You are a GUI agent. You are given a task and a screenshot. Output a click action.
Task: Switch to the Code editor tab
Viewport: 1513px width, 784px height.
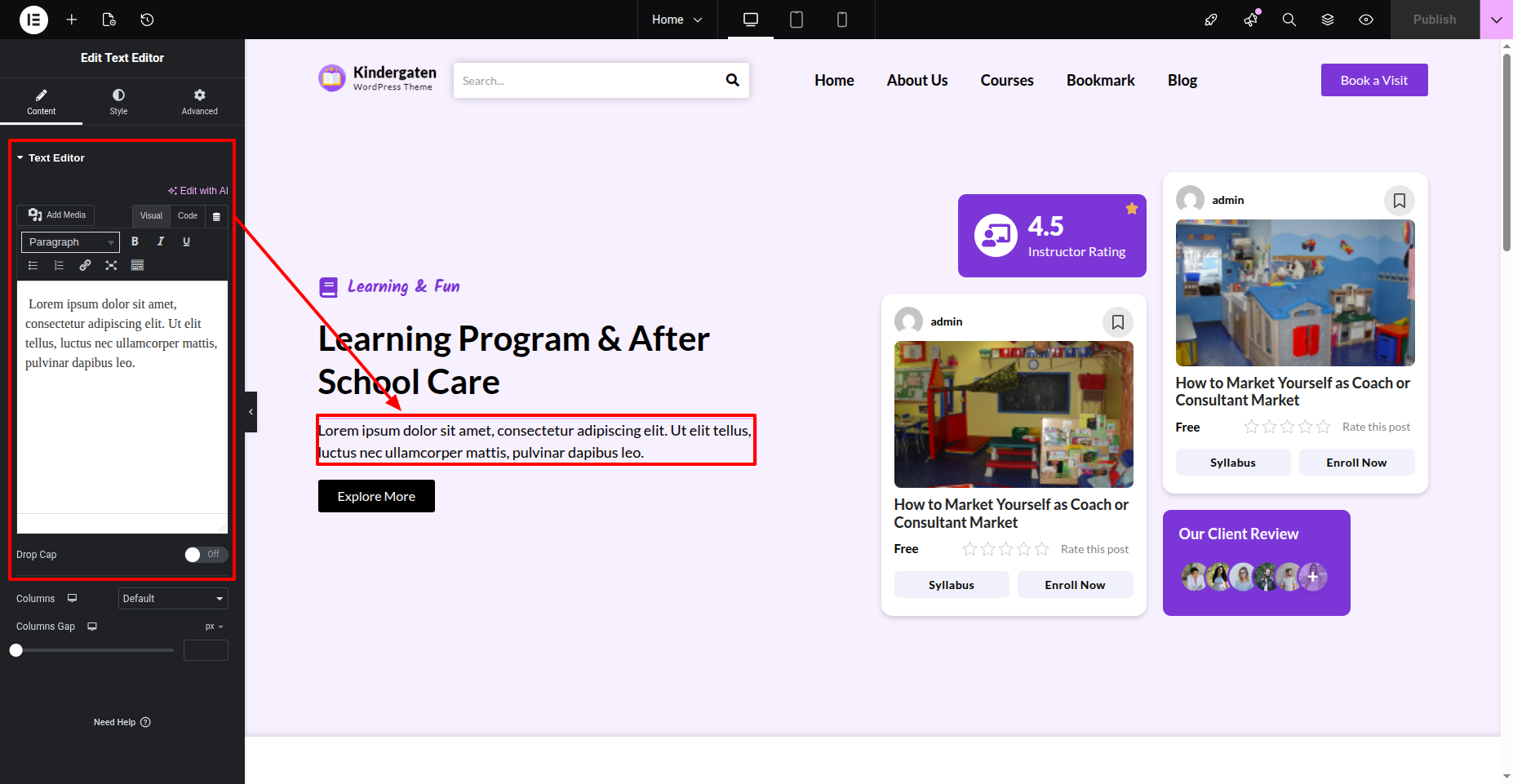click(x=188, y=216)
